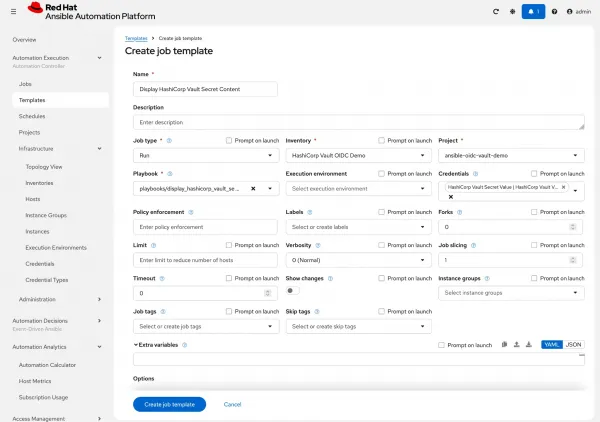Show help for Instance groups
Viewport: 600px width, 422px height.
(x=487, y=279)
